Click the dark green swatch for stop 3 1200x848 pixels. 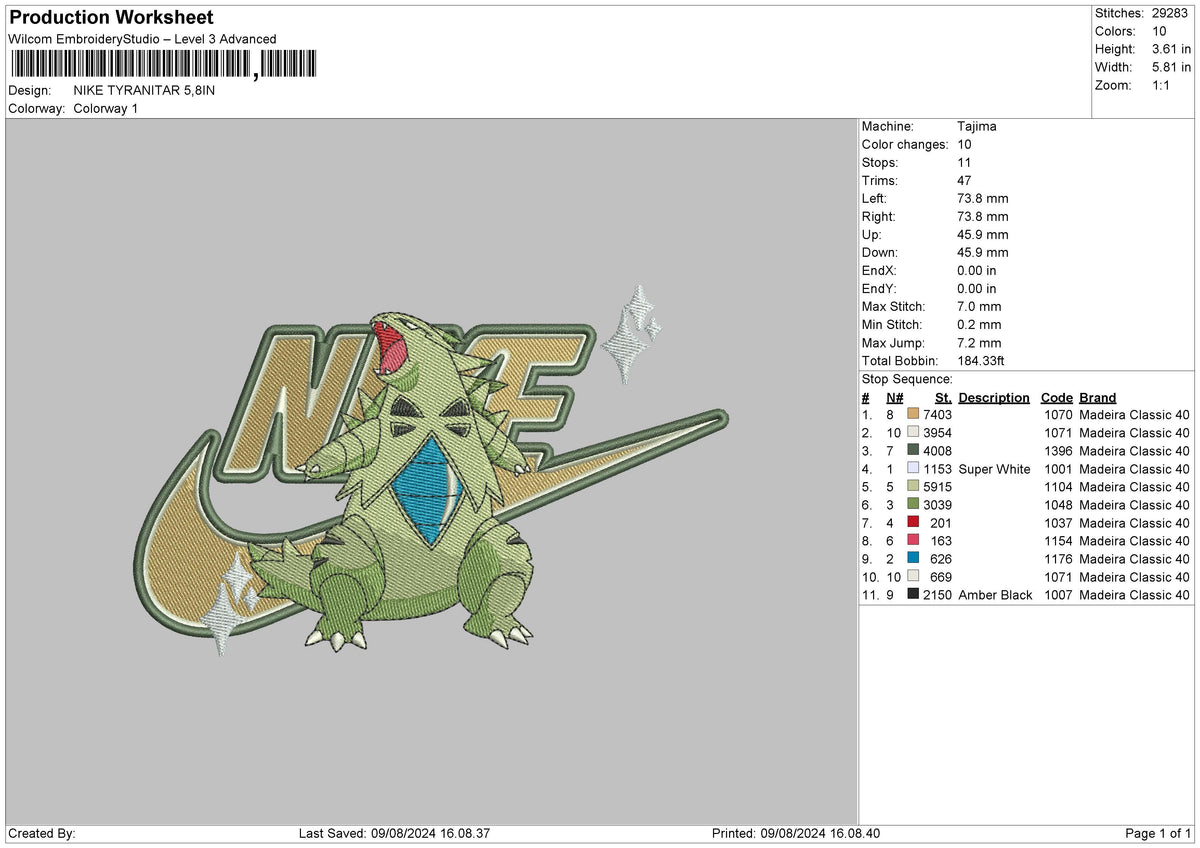coord(914,451)
